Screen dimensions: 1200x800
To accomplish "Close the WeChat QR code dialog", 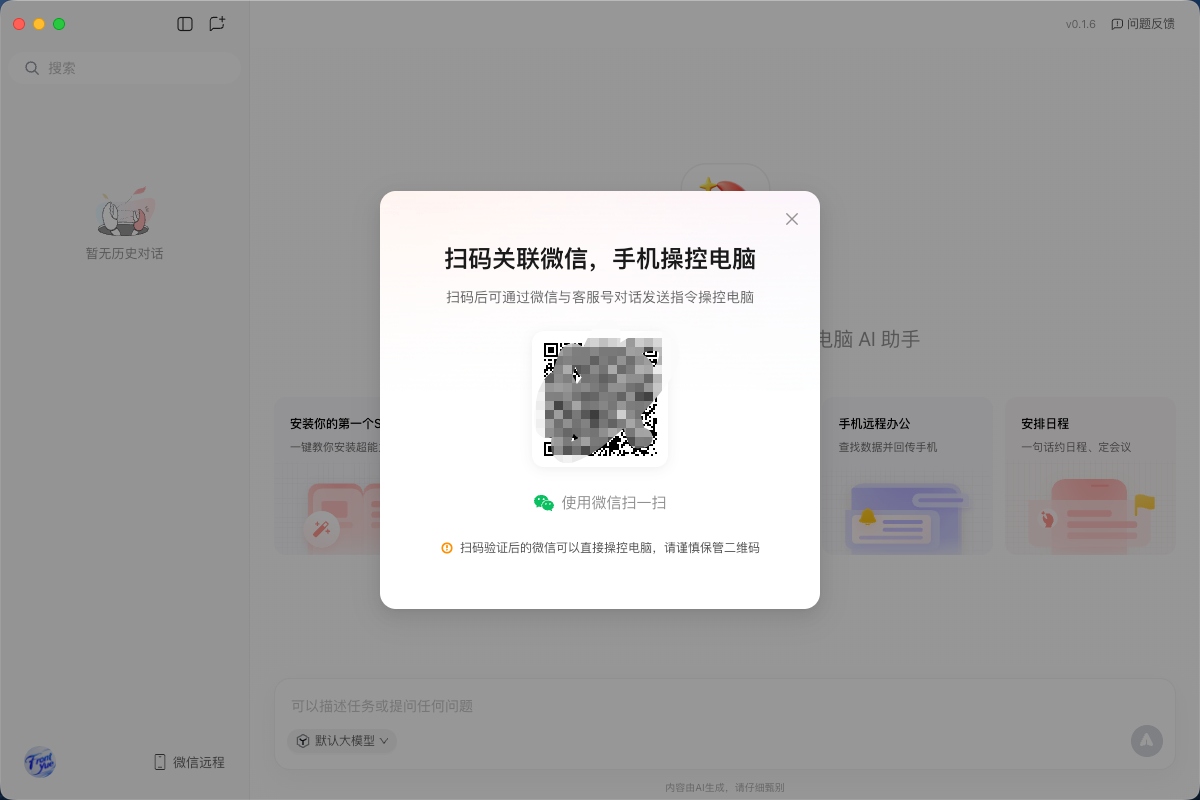I will click(792, 219).
